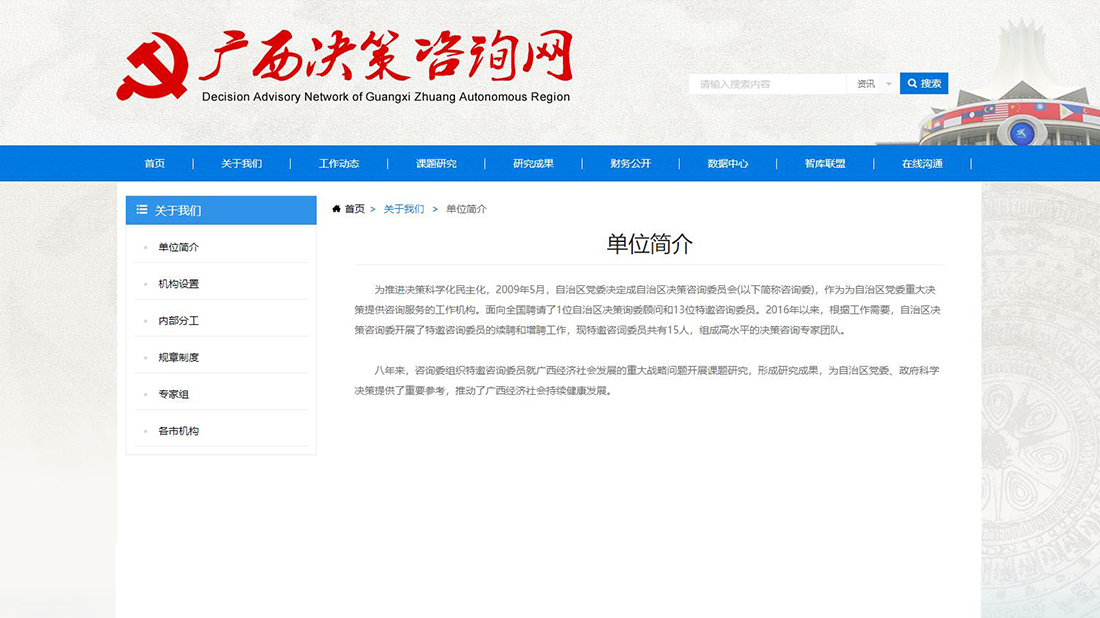1100x618 pixels.
Task: Click the magnifier icon in the search button
Action: click(x=912, y=83)
